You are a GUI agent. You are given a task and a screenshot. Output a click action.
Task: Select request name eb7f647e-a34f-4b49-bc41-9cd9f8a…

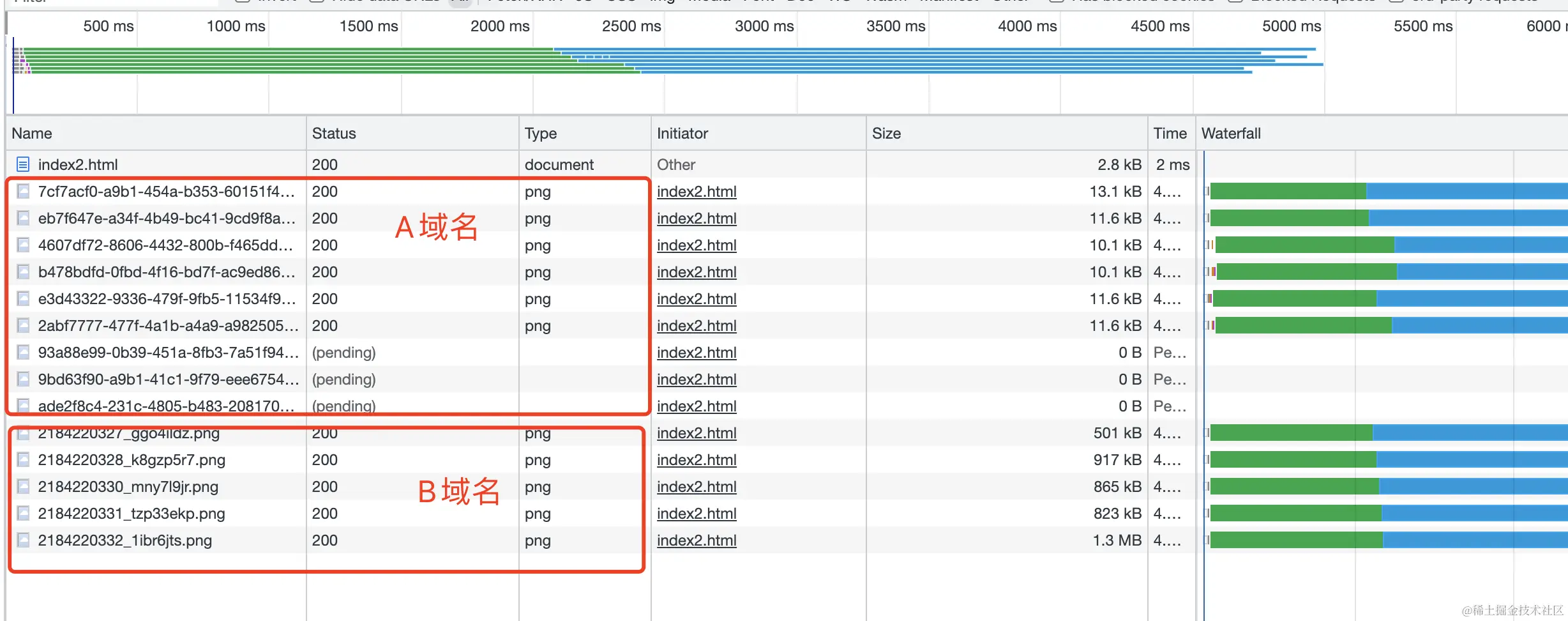tap(167, 218)
